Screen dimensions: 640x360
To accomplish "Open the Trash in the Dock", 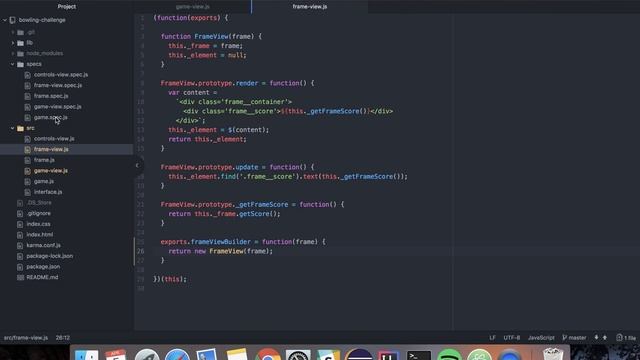I will tap(553, 353).
